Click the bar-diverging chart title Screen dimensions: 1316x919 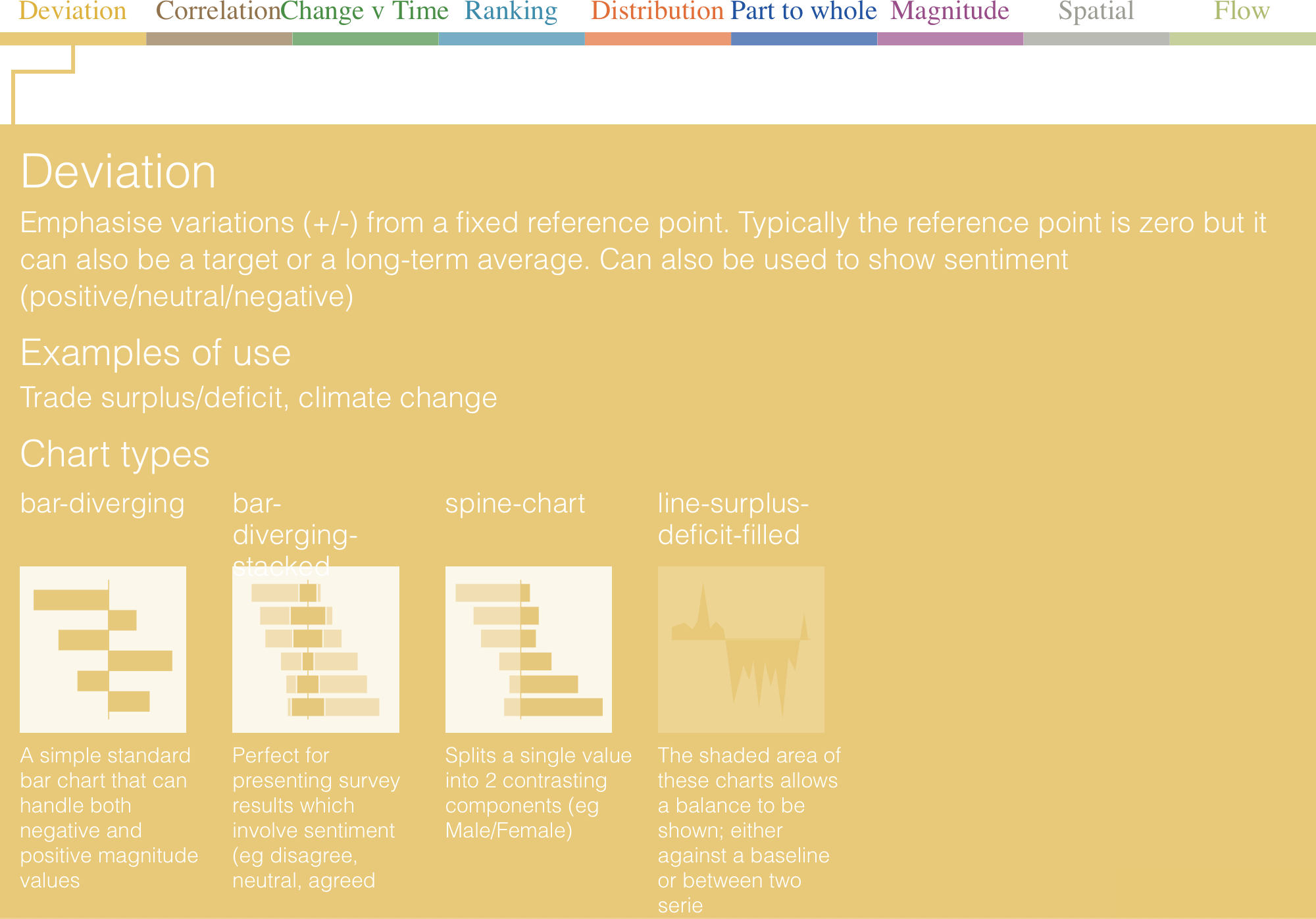[102, 504]
